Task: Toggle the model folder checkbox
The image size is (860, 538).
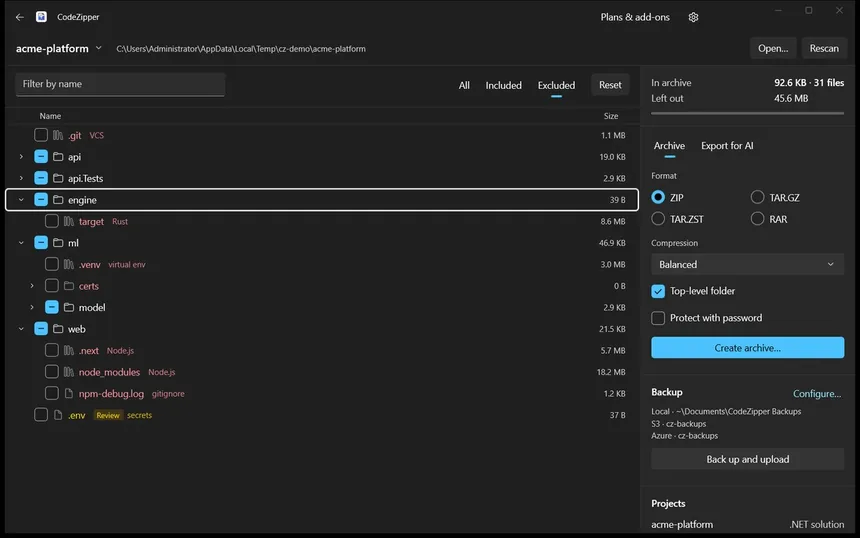Action: 52,308
